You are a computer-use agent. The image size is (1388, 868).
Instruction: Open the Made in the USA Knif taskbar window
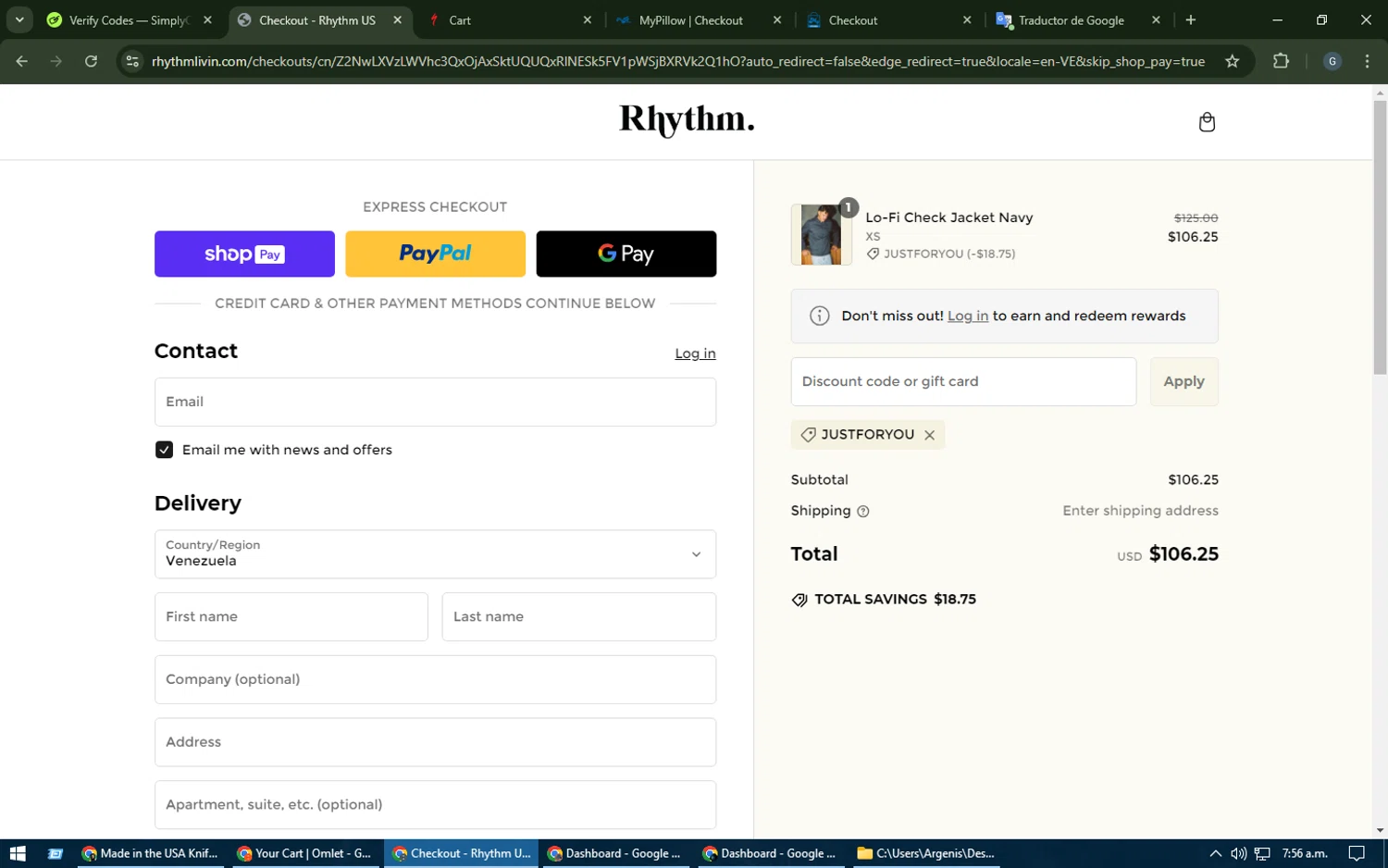click(150, 853)
